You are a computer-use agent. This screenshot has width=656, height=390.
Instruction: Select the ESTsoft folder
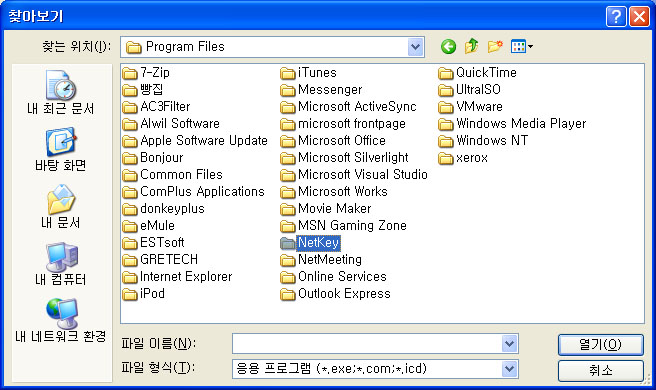(154, 243)
